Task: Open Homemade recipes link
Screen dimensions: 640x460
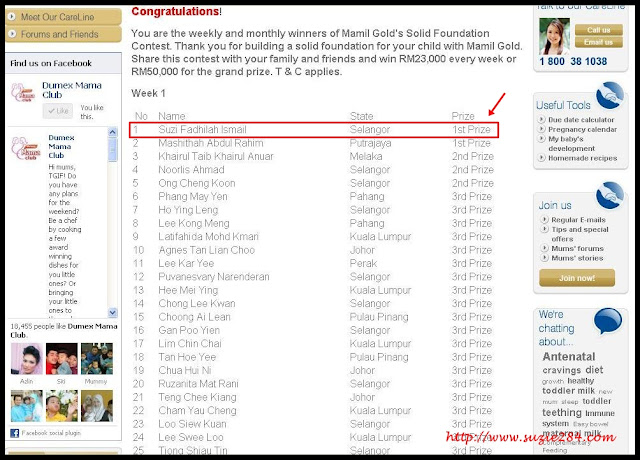Action: point(582,158)
